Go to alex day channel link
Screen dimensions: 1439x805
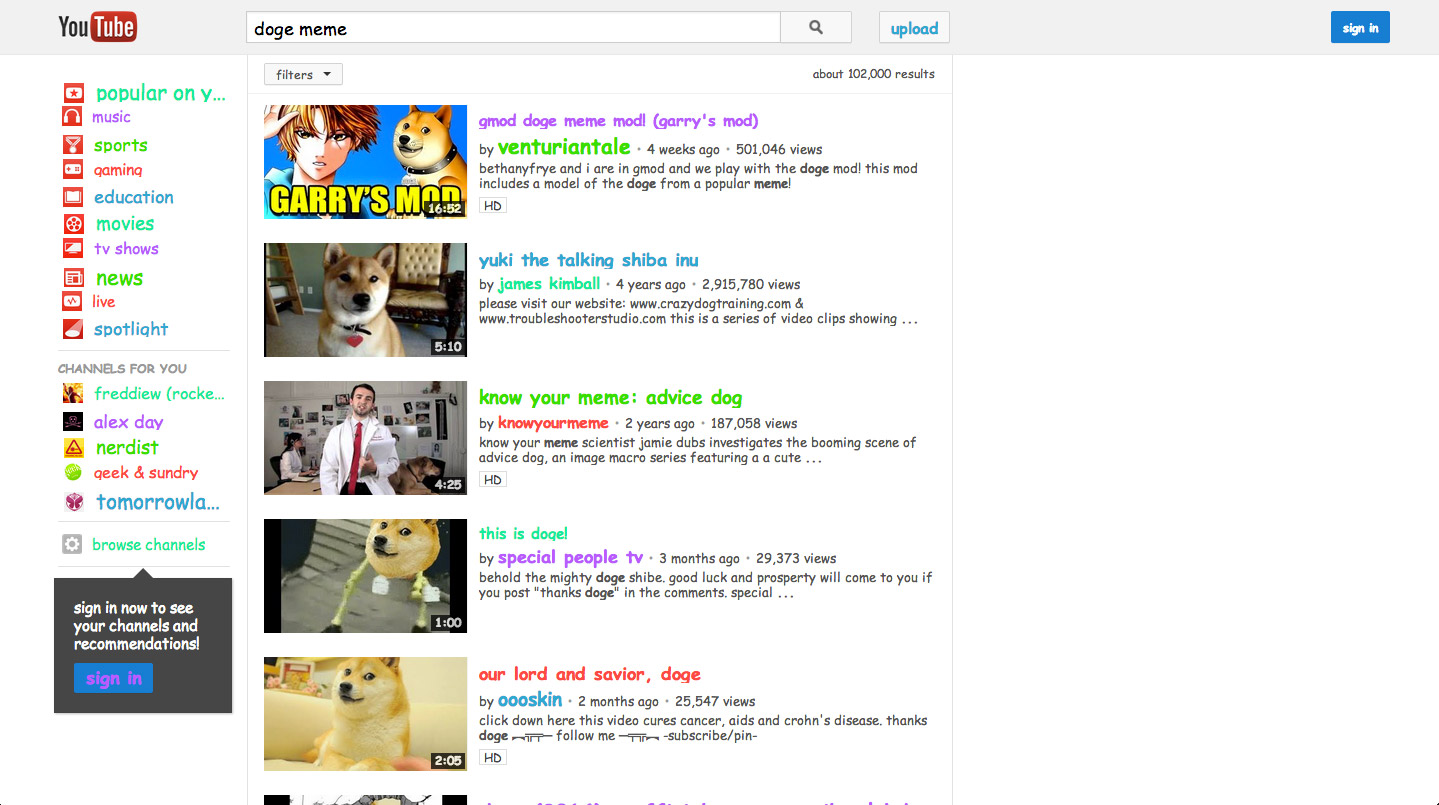click(128, 422)
